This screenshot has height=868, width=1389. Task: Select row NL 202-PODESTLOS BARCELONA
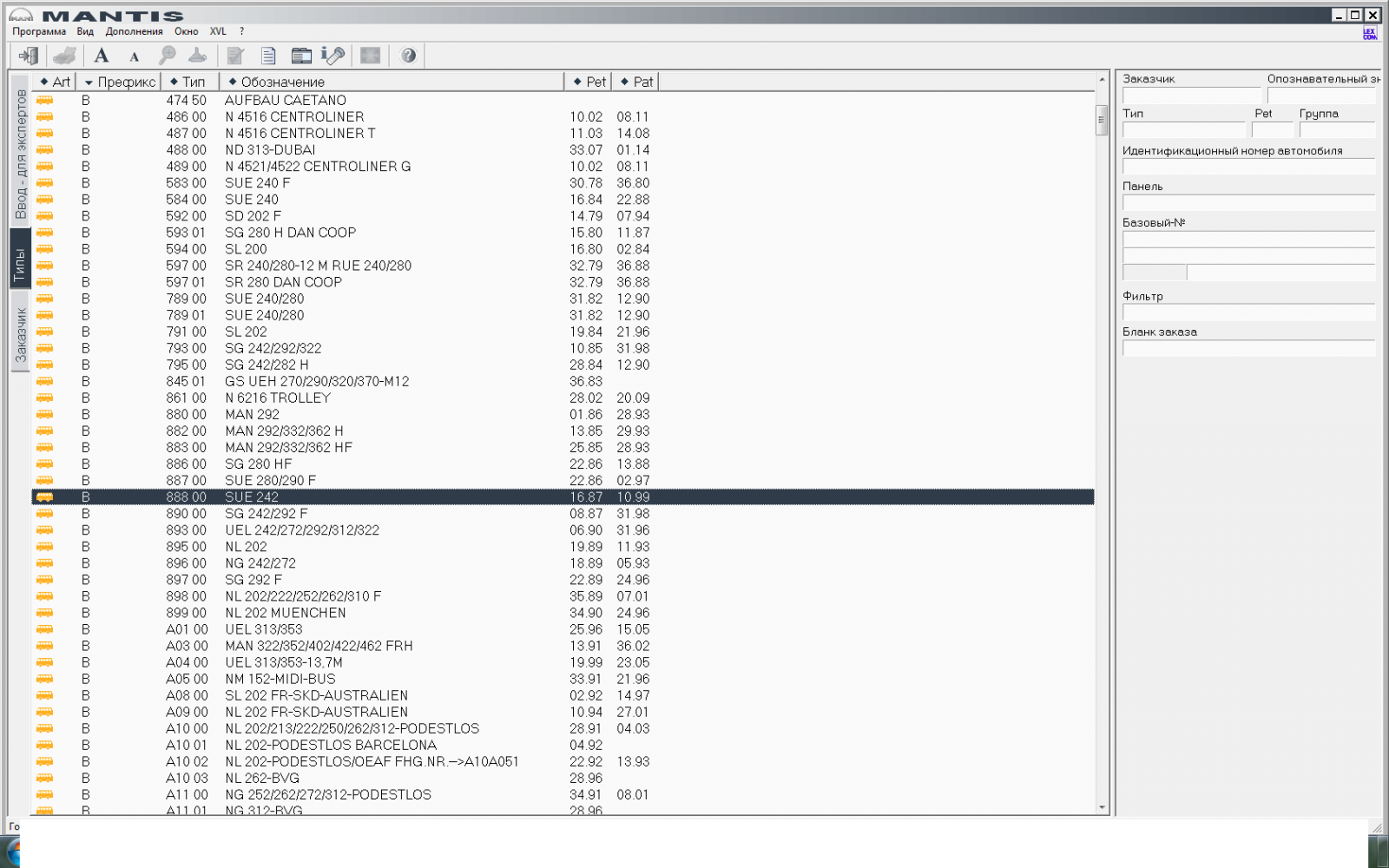(563, 746)
